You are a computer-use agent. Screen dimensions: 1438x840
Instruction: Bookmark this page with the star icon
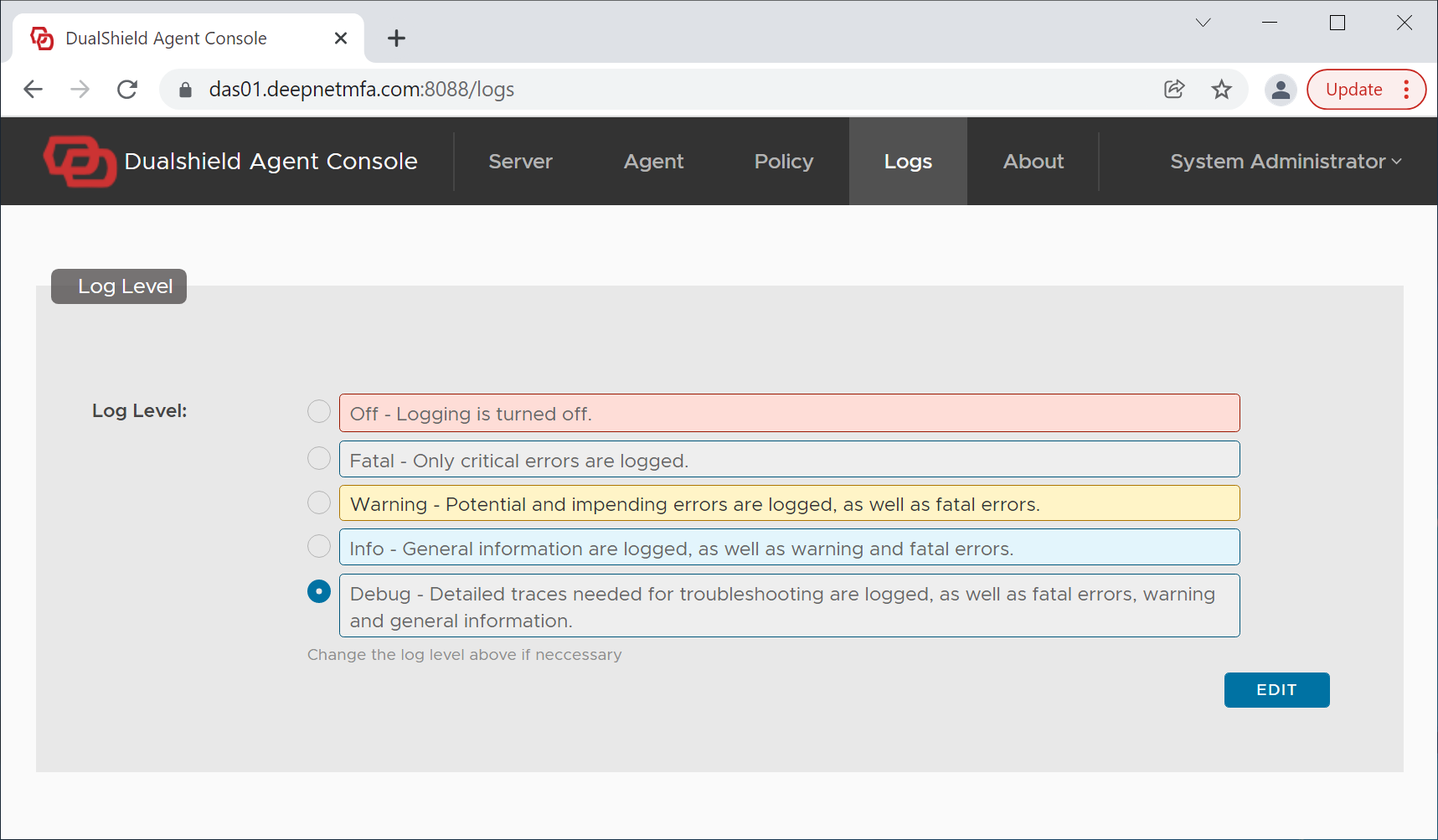pos(1221,90)
